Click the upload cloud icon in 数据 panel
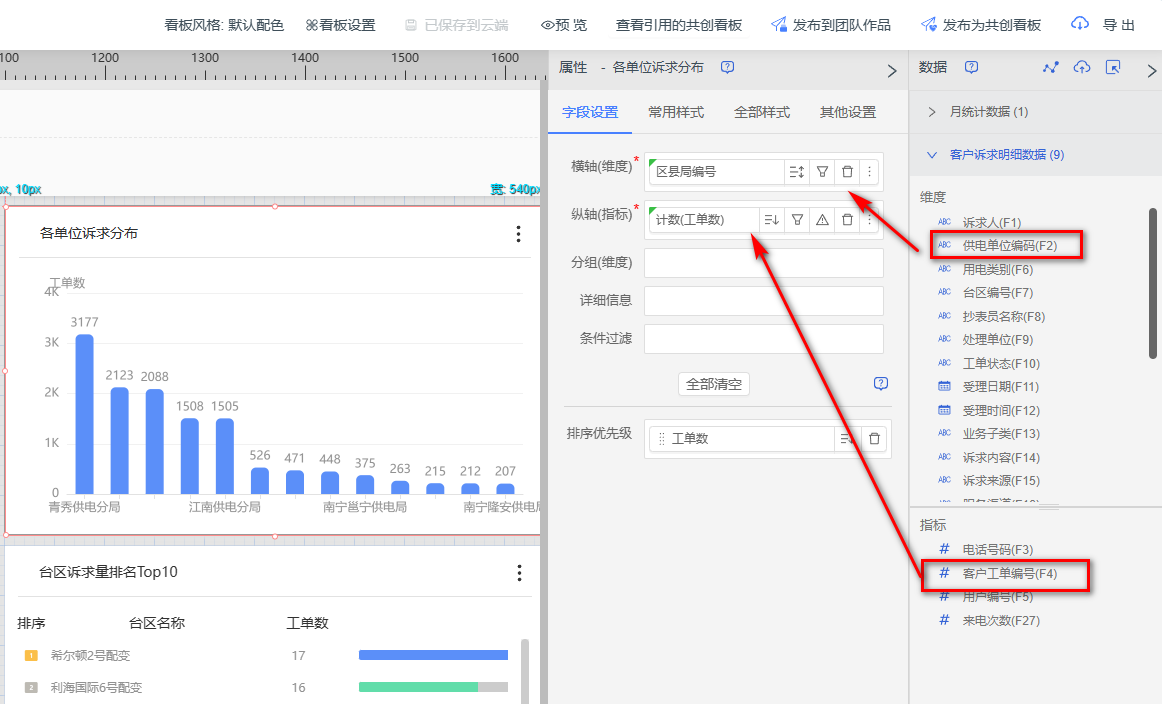 click(1081, 67)
